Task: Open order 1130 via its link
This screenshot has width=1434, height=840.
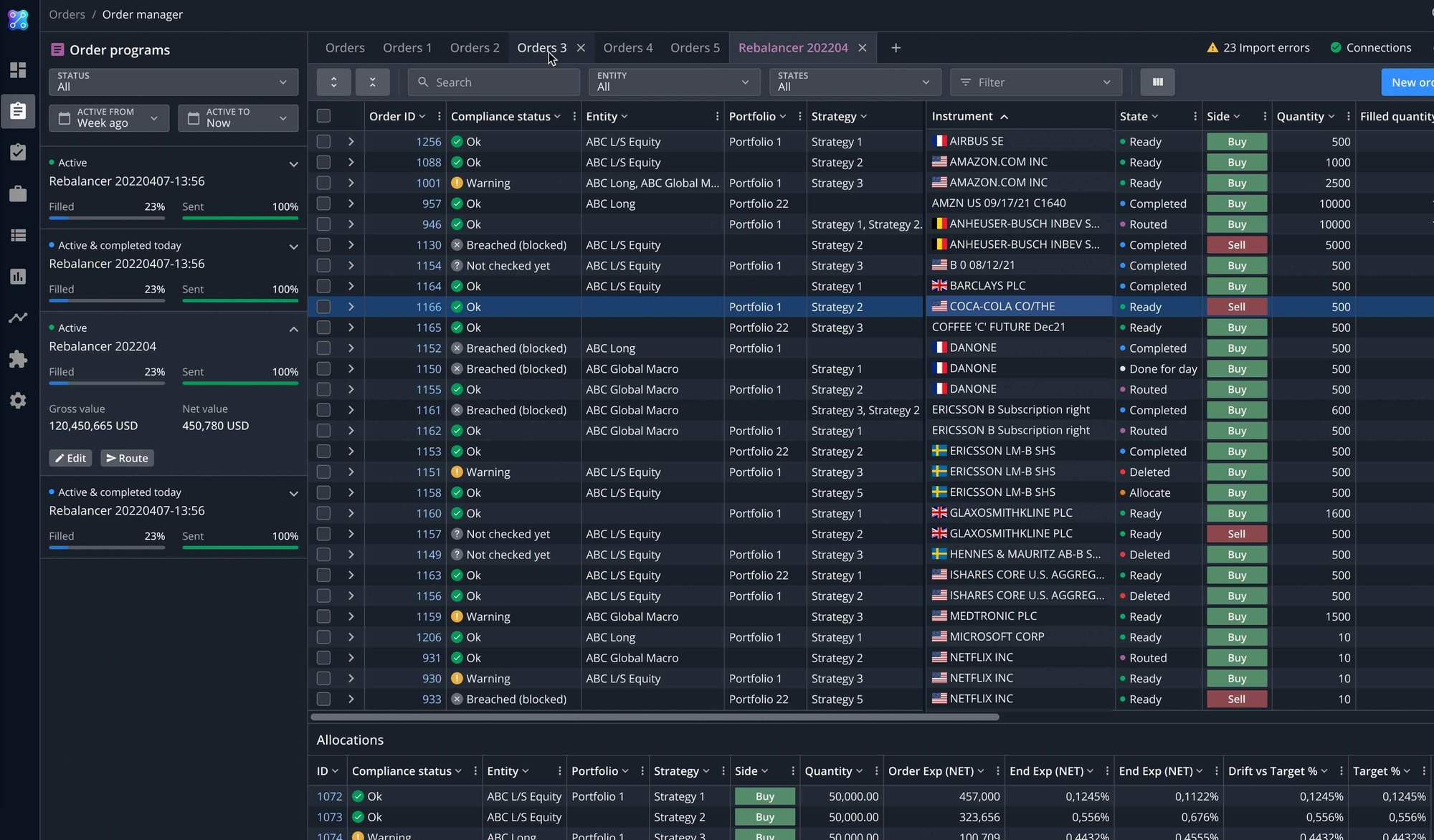Action: (428, 244)
